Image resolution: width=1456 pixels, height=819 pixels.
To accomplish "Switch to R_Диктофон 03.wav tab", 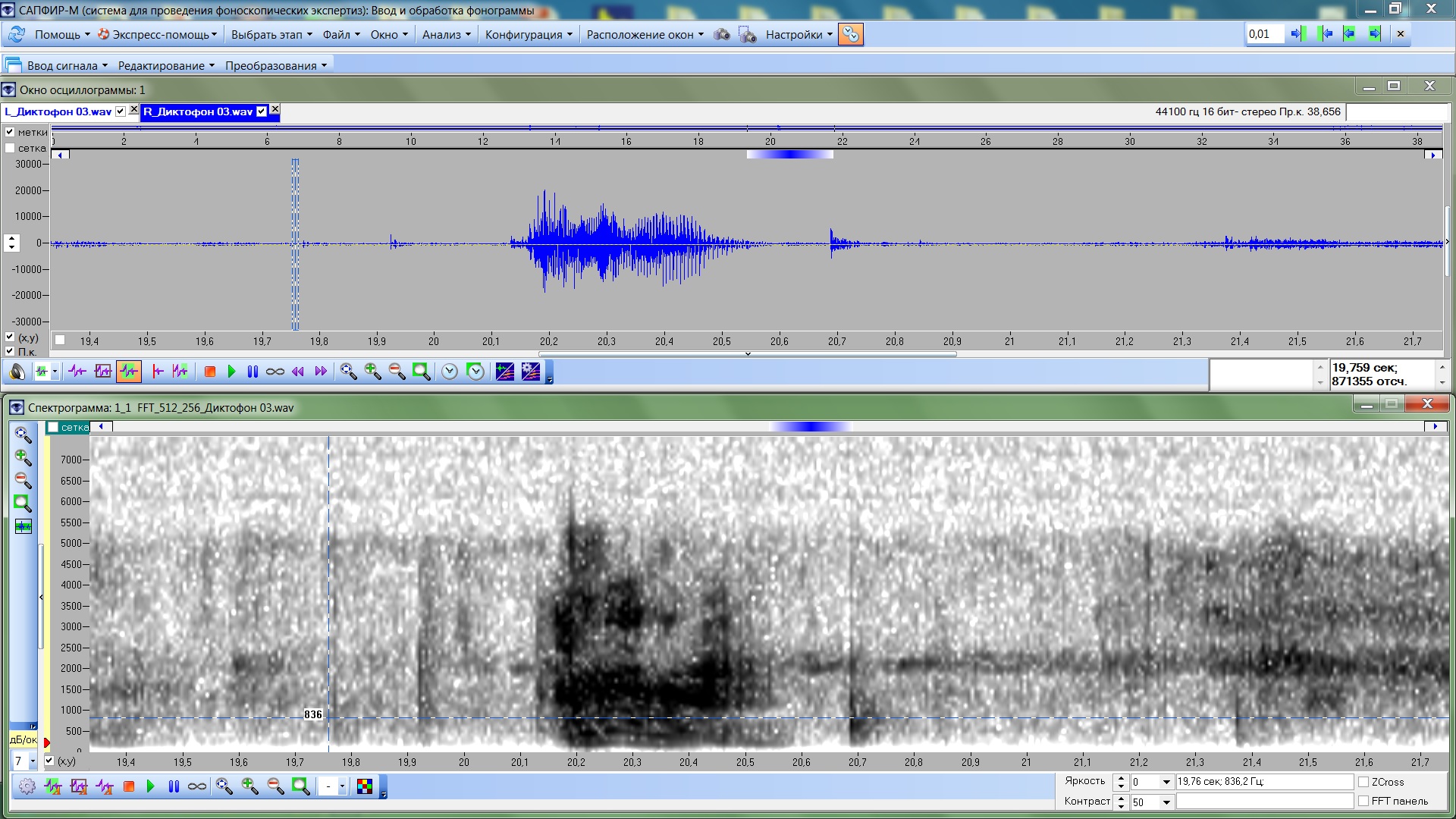I will coord(198,111).
